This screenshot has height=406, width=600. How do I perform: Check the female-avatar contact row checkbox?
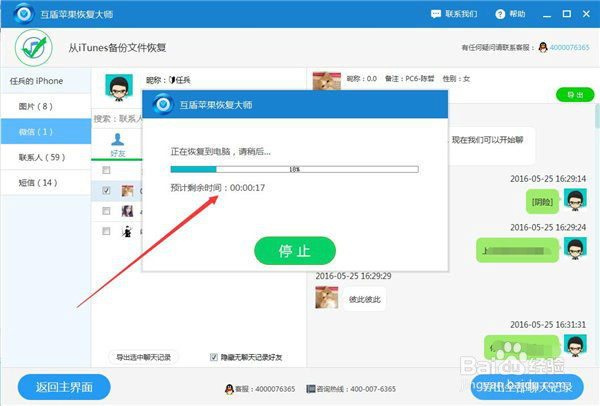[106, 211]
